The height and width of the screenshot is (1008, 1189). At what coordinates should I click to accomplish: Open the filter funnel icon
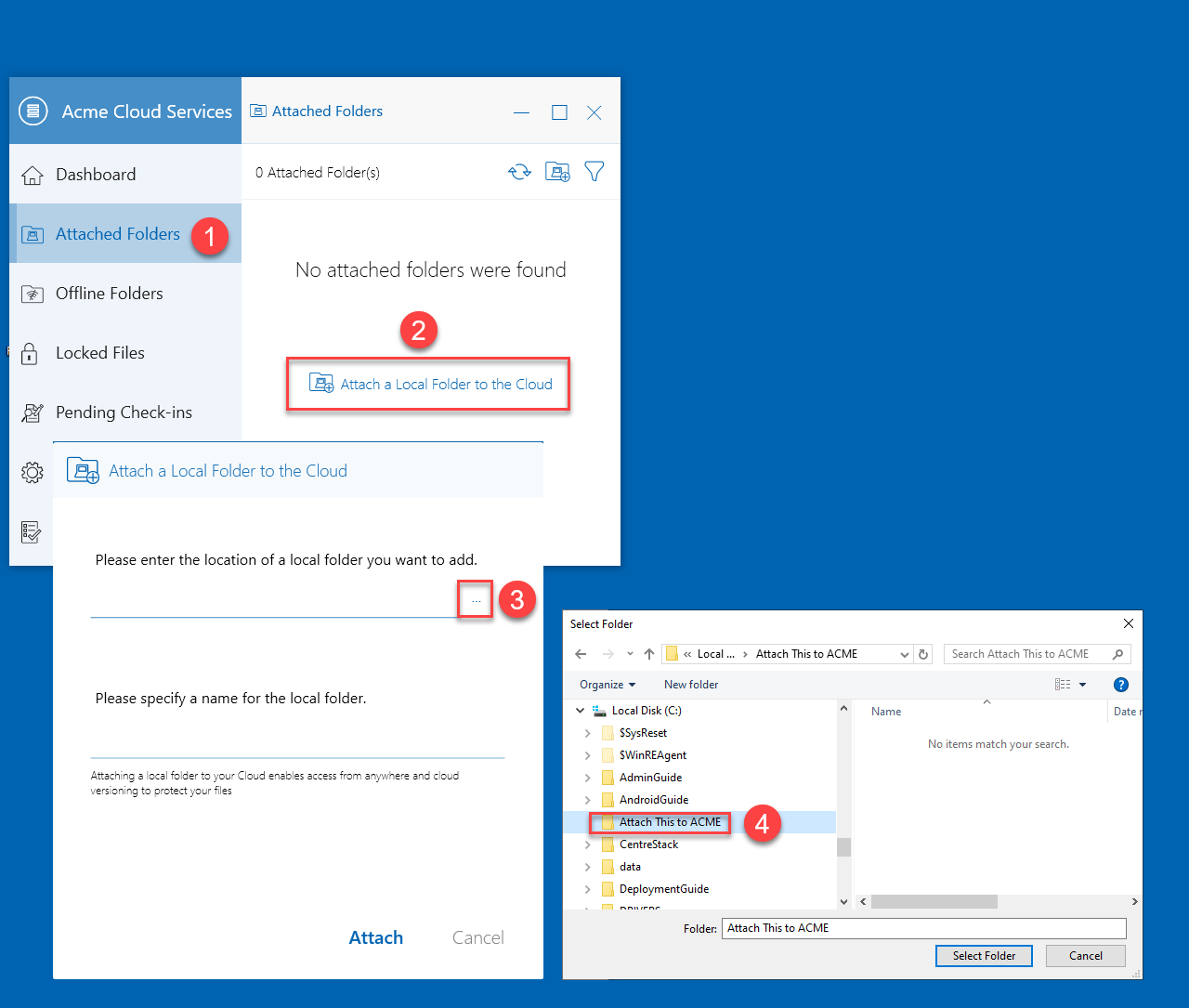594,172
